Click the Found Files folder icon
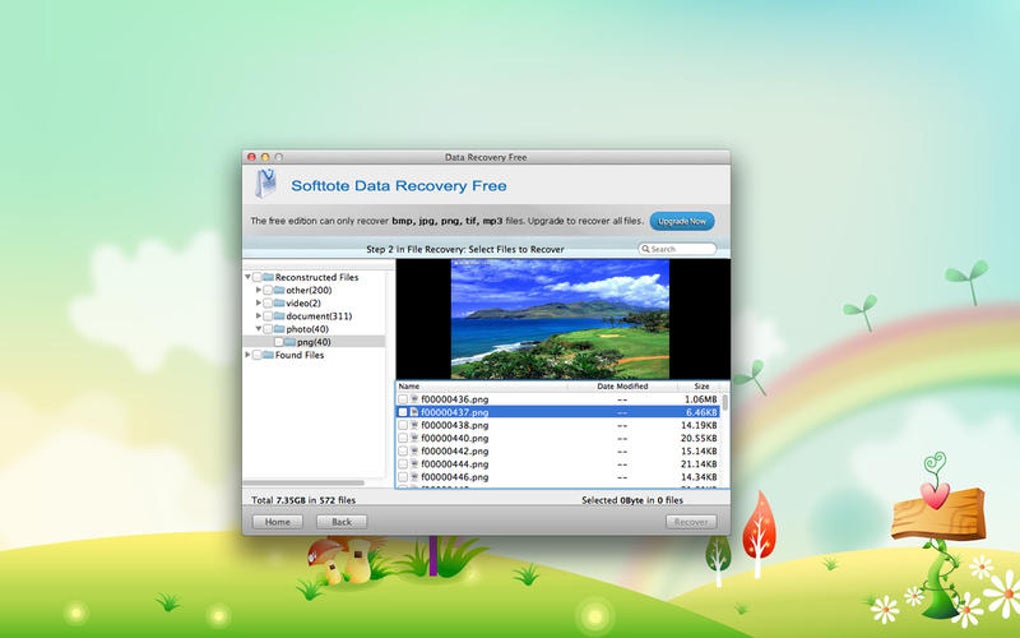 point(268,355)
